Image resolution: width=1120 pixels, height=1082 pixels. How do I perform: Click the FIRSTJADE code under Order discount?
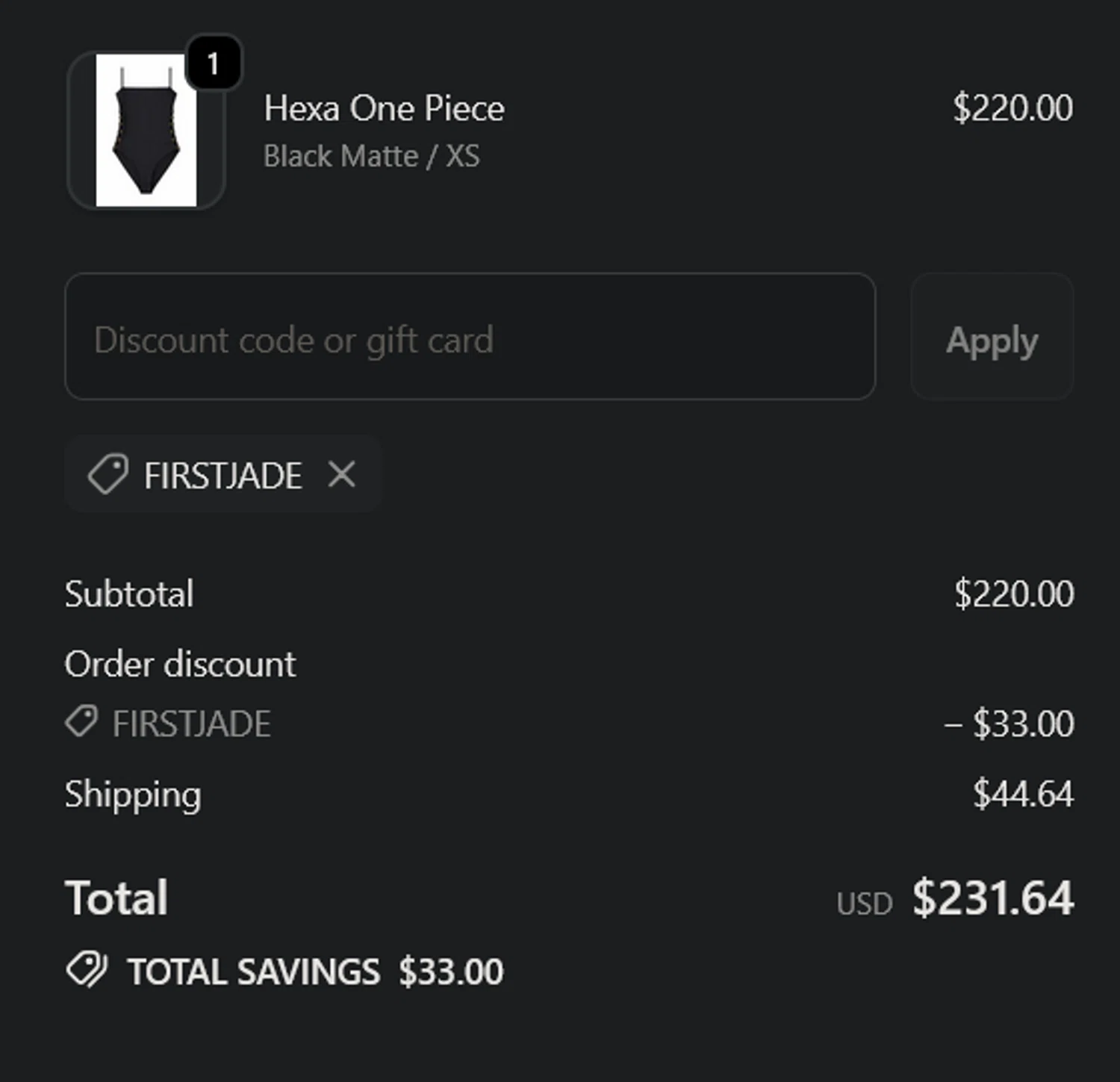[191, 724]
